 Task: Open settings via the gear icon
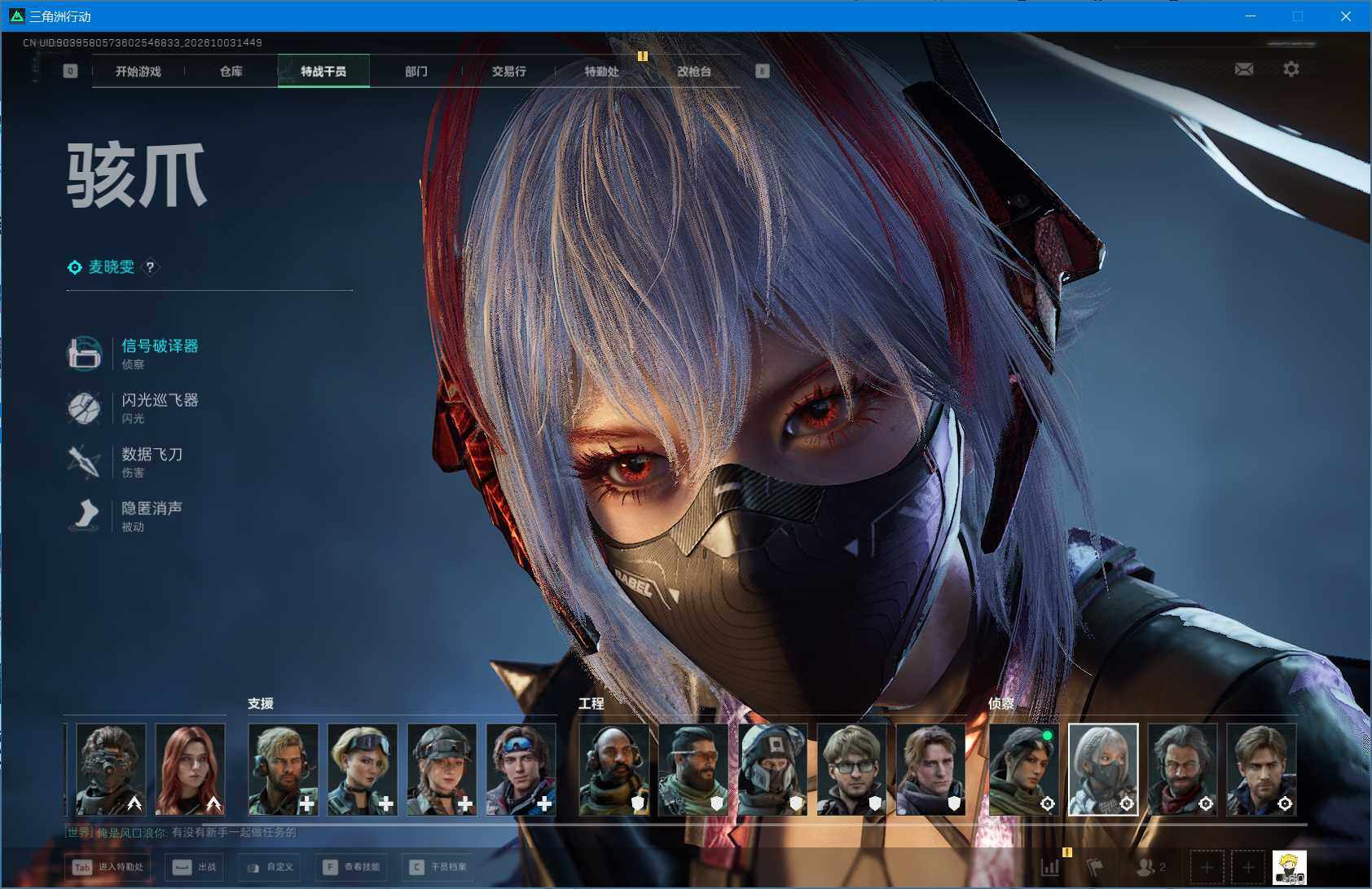(x=1291, y=69)
